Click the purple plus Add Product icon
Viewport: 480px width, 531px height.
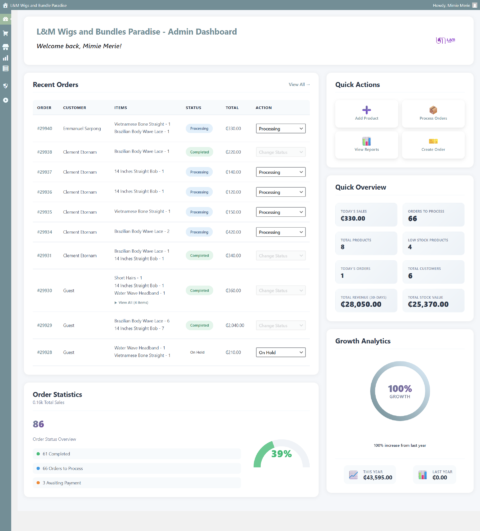tap(366, 110)
